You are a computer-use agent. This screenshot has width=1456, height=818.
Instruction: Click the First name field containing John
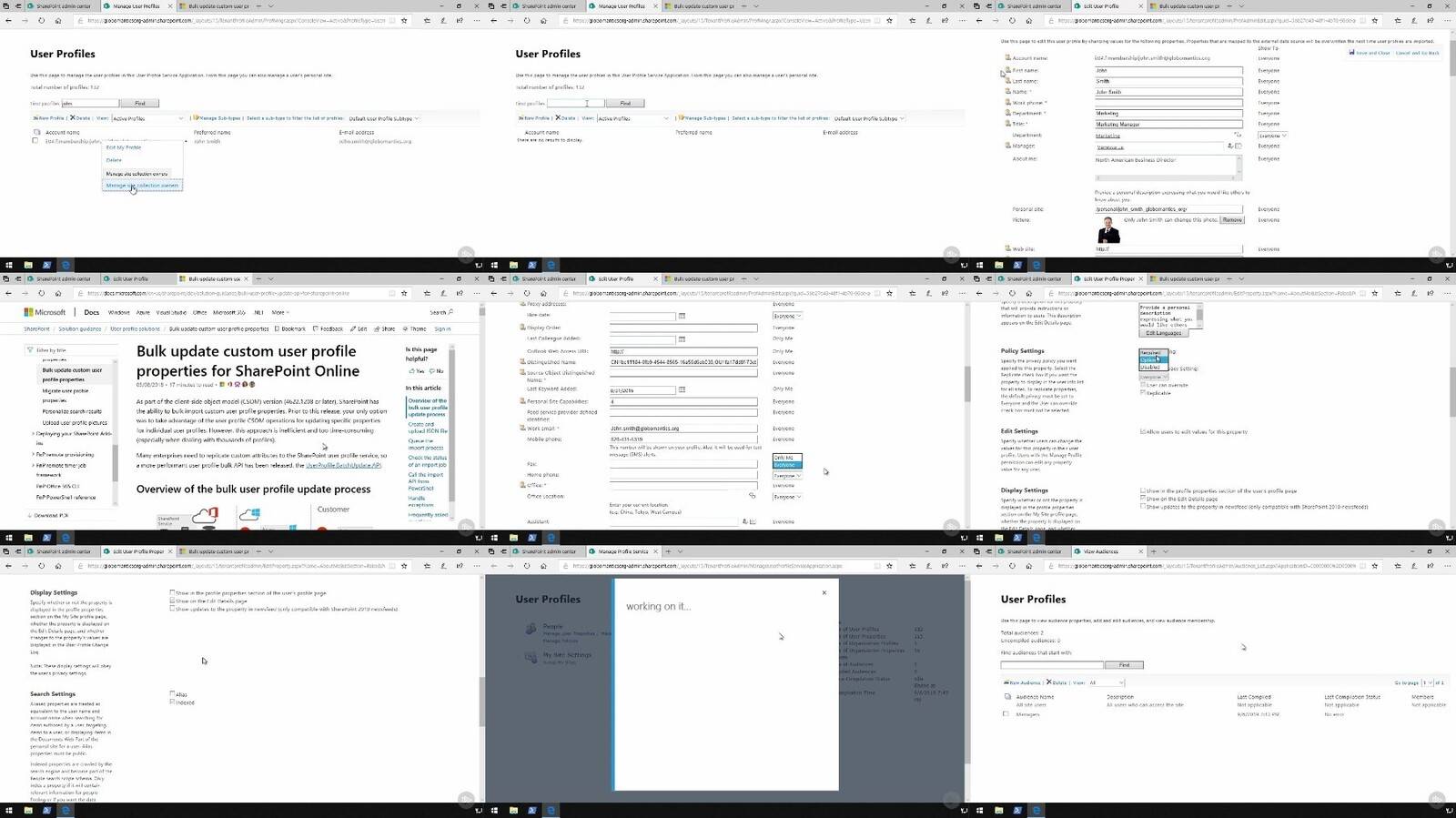click(x=1168, y=70)
